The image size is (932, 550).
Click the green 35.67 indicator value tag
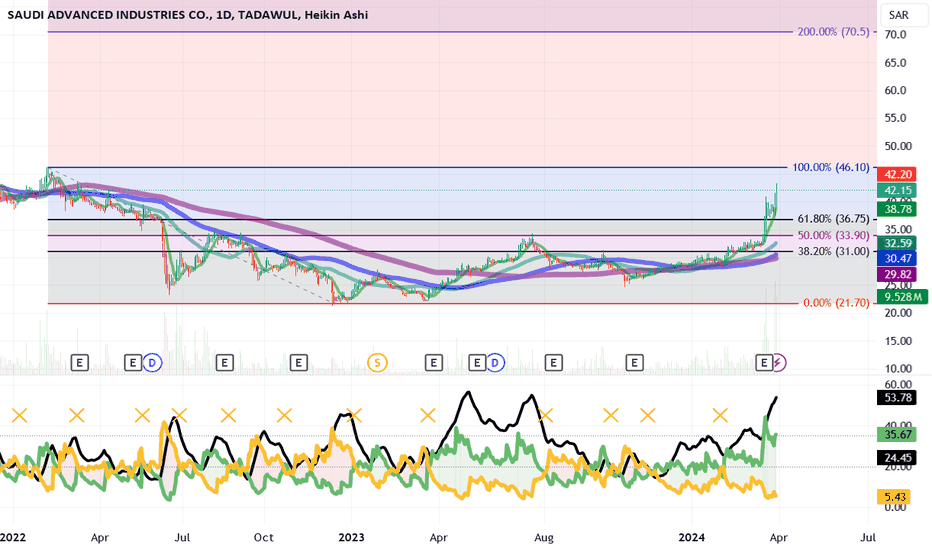[x=898, y=435]
